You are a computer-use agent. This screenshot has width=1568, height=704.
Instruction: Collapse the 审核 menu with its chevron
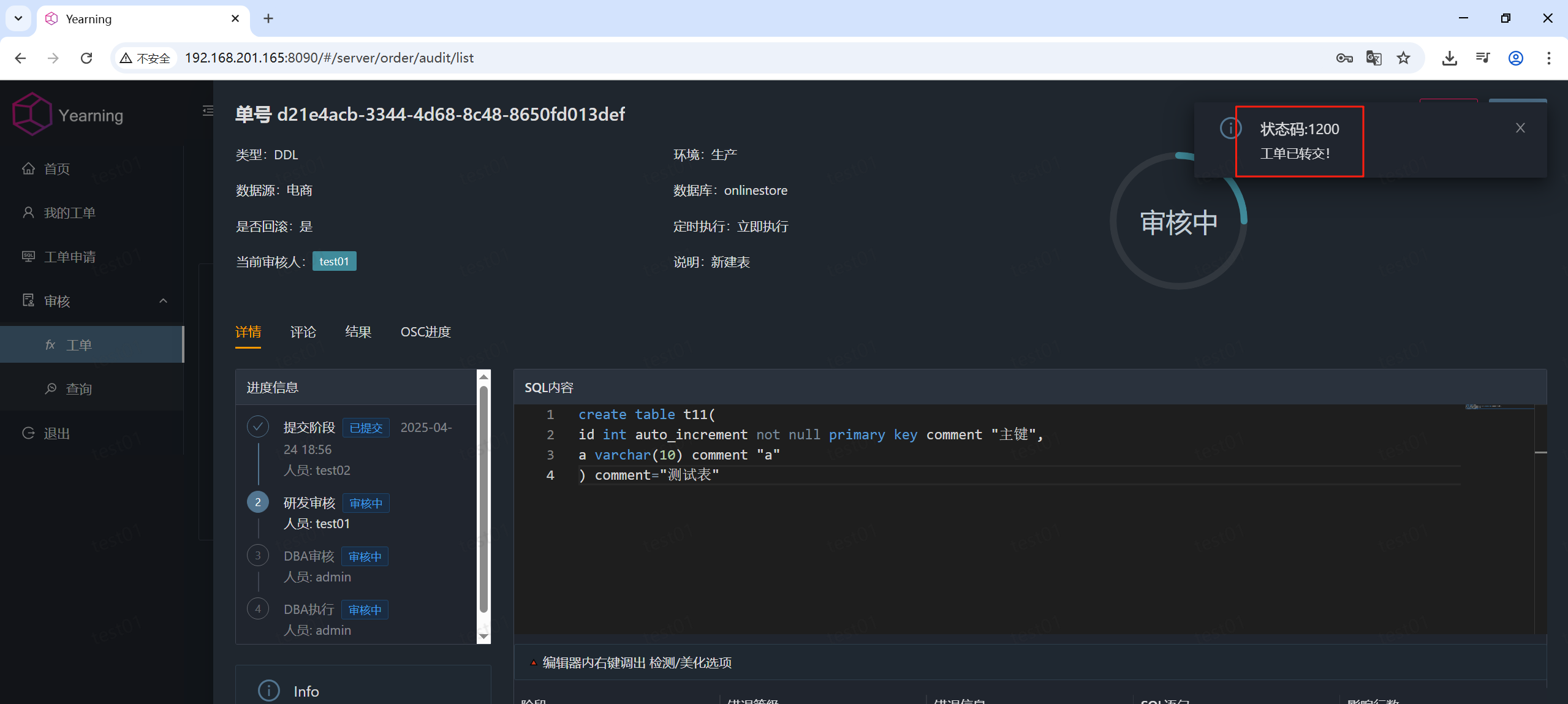(162, 301)
